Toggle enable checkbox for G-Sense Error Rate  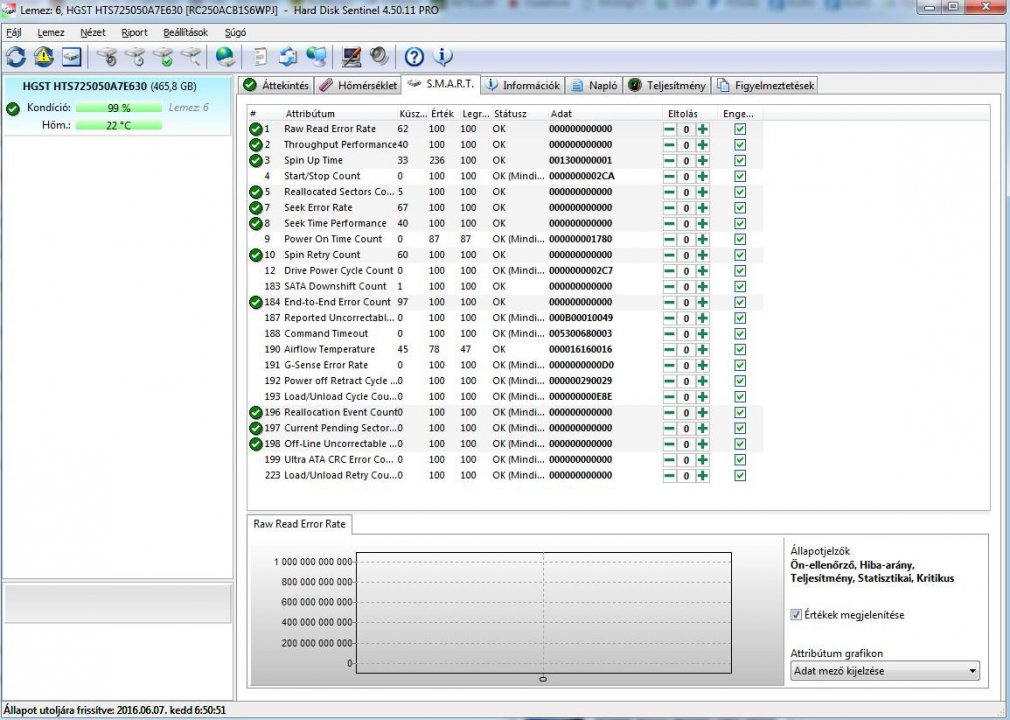pyautogui.click(x=740, y=365)
